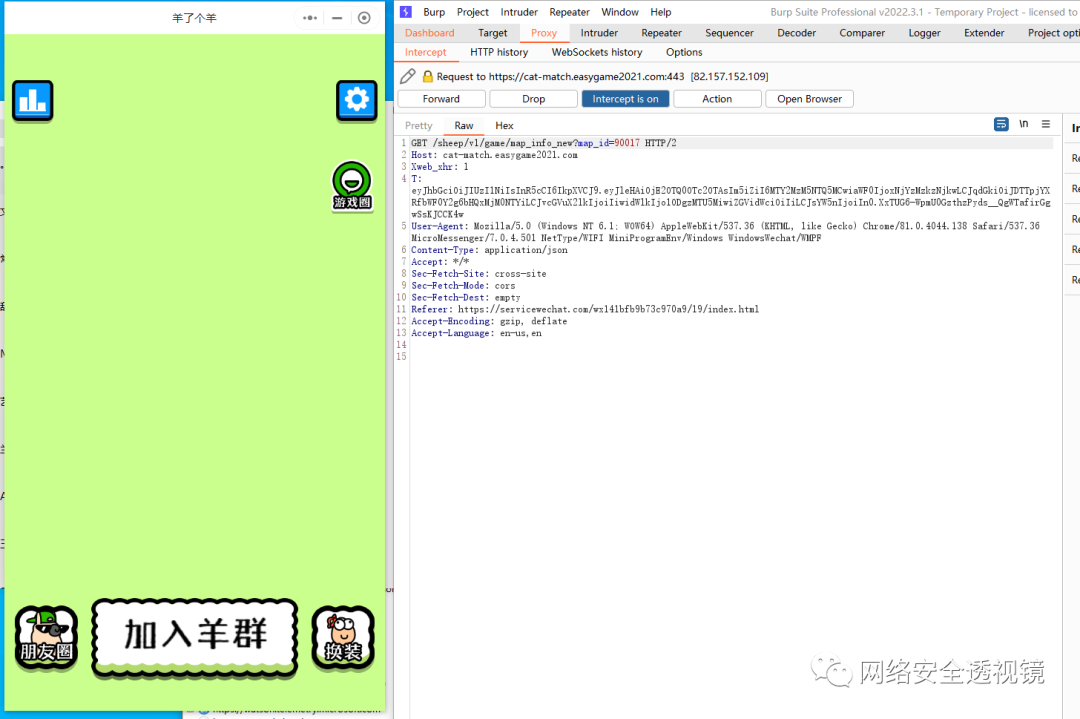Click the pencil edit icon beside request
The height and width of the screenshot is (719, 1080).
pos(408,76)
